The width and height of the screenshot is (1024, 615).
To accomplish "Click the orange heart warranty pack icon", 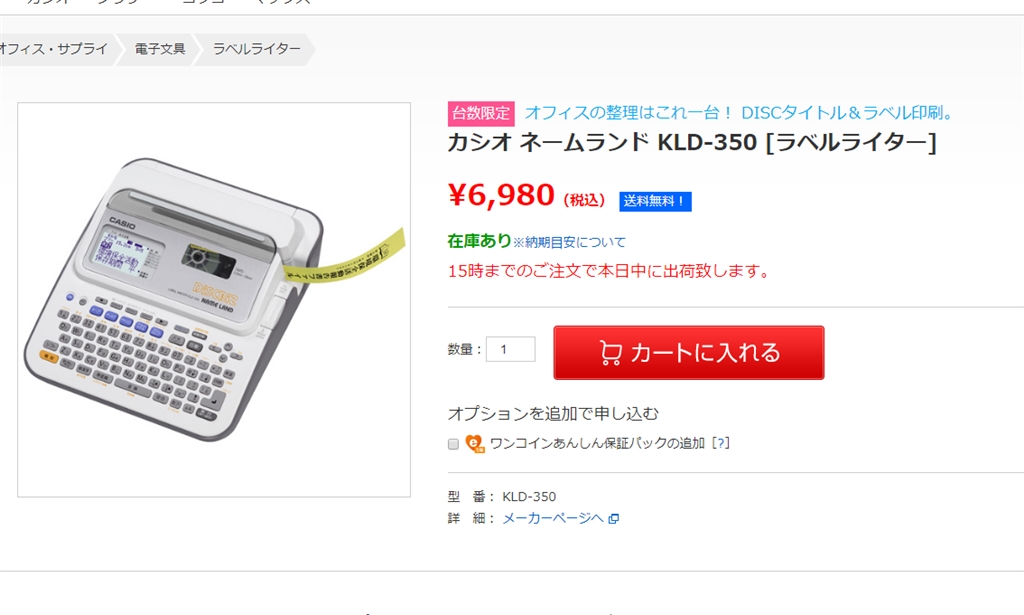I will coord(475,444).
